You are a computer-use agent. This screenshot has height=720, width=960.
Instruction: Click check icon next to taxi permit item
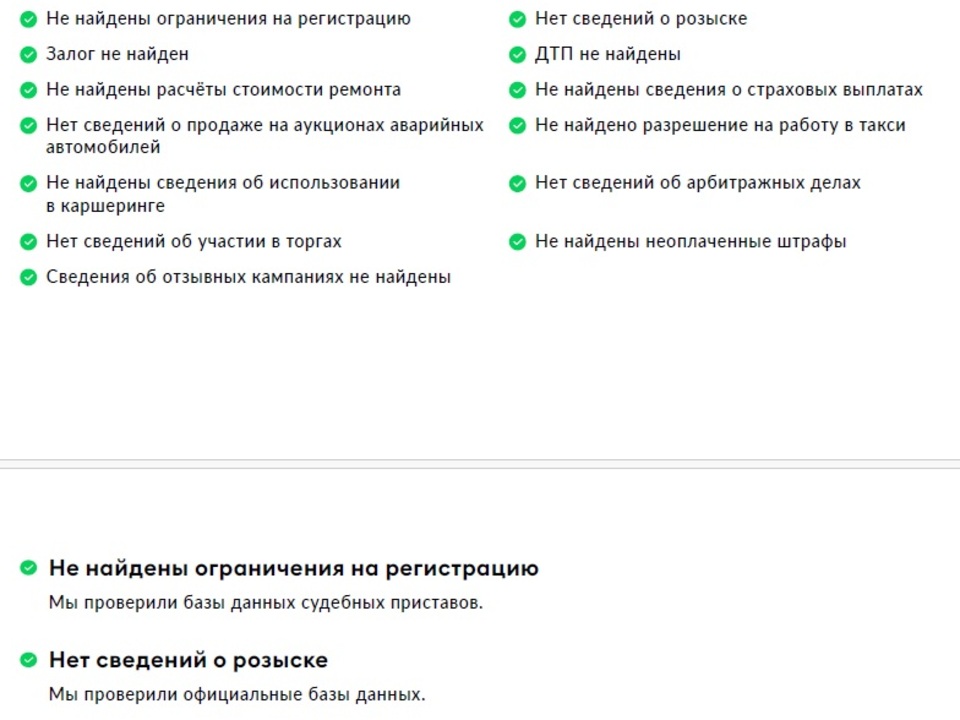(517, 126)
